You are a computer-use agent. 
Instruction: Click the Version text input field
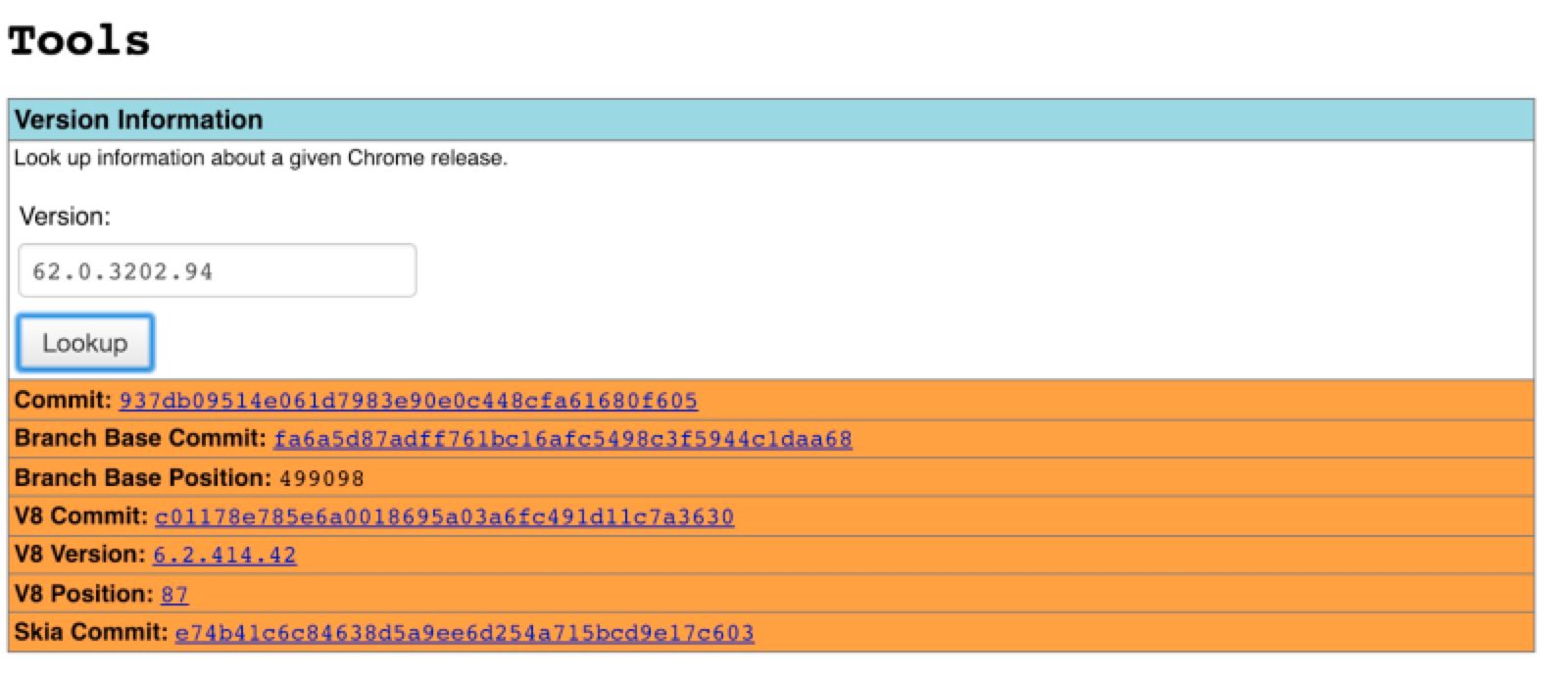[x=217, y=271]
